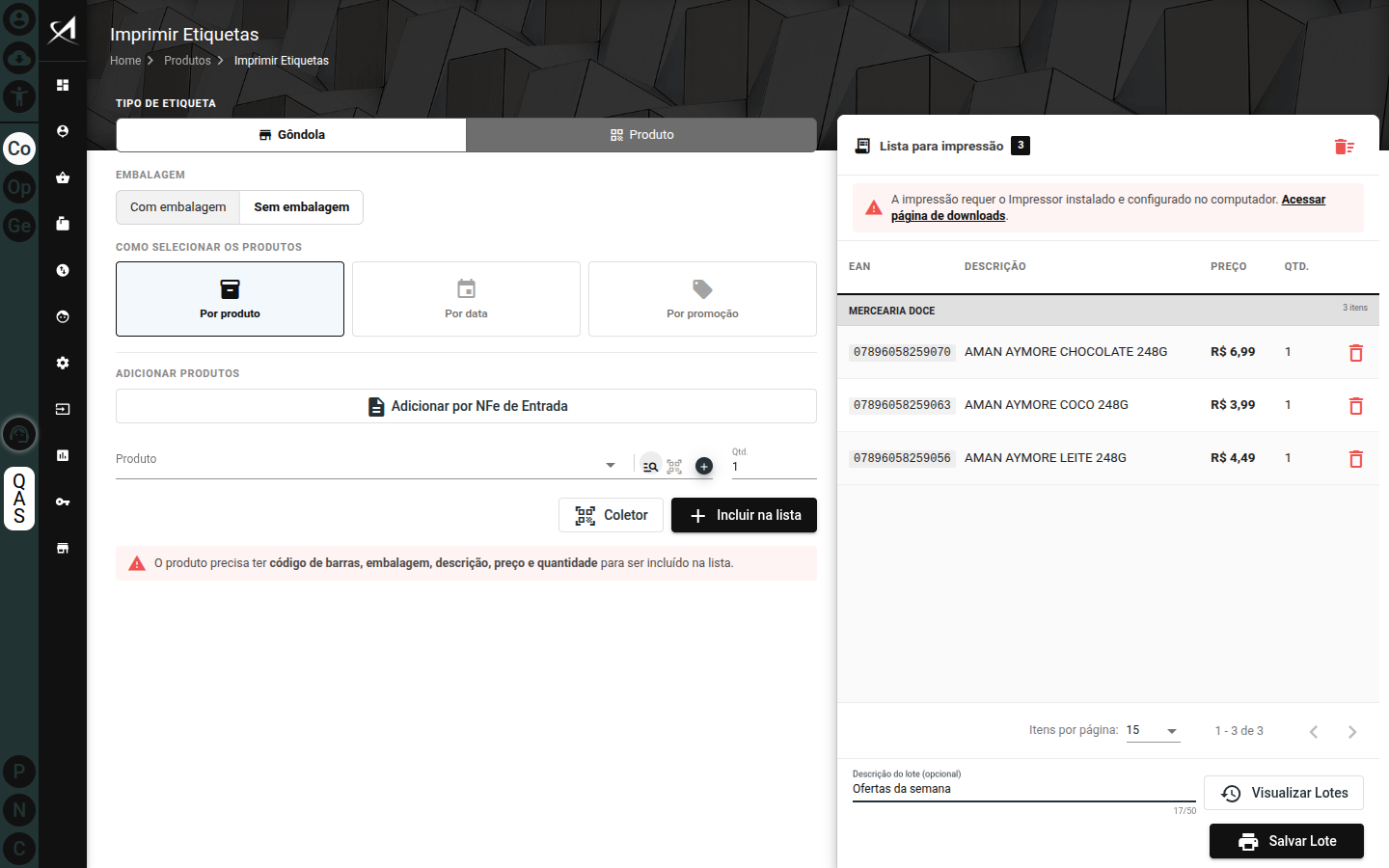Select the 'Com embalagem' option

pos(178,207)
